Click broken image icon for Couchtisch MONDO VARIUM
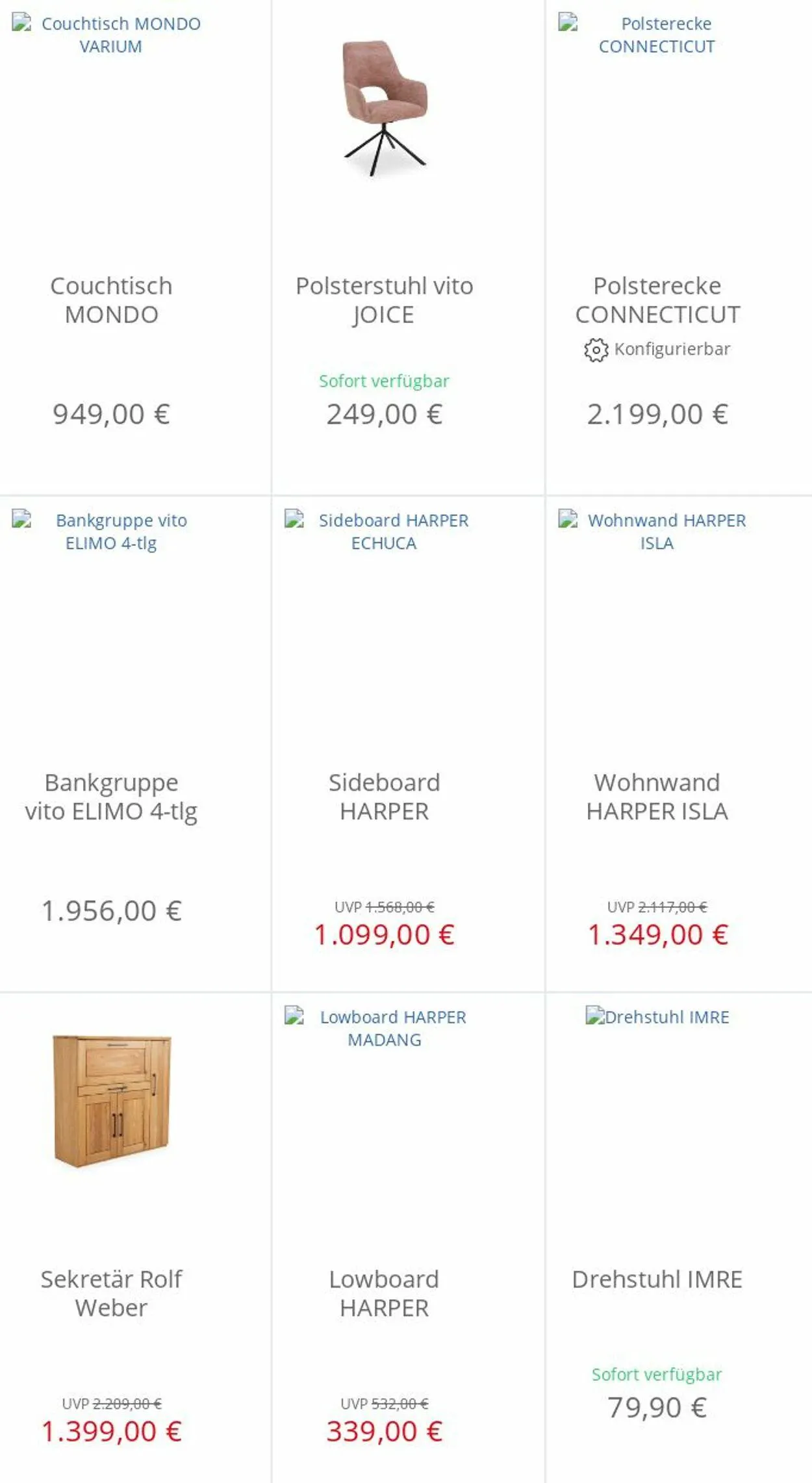Image resolution: width=812 pixels, height=1483 pixels. (21, 23)
